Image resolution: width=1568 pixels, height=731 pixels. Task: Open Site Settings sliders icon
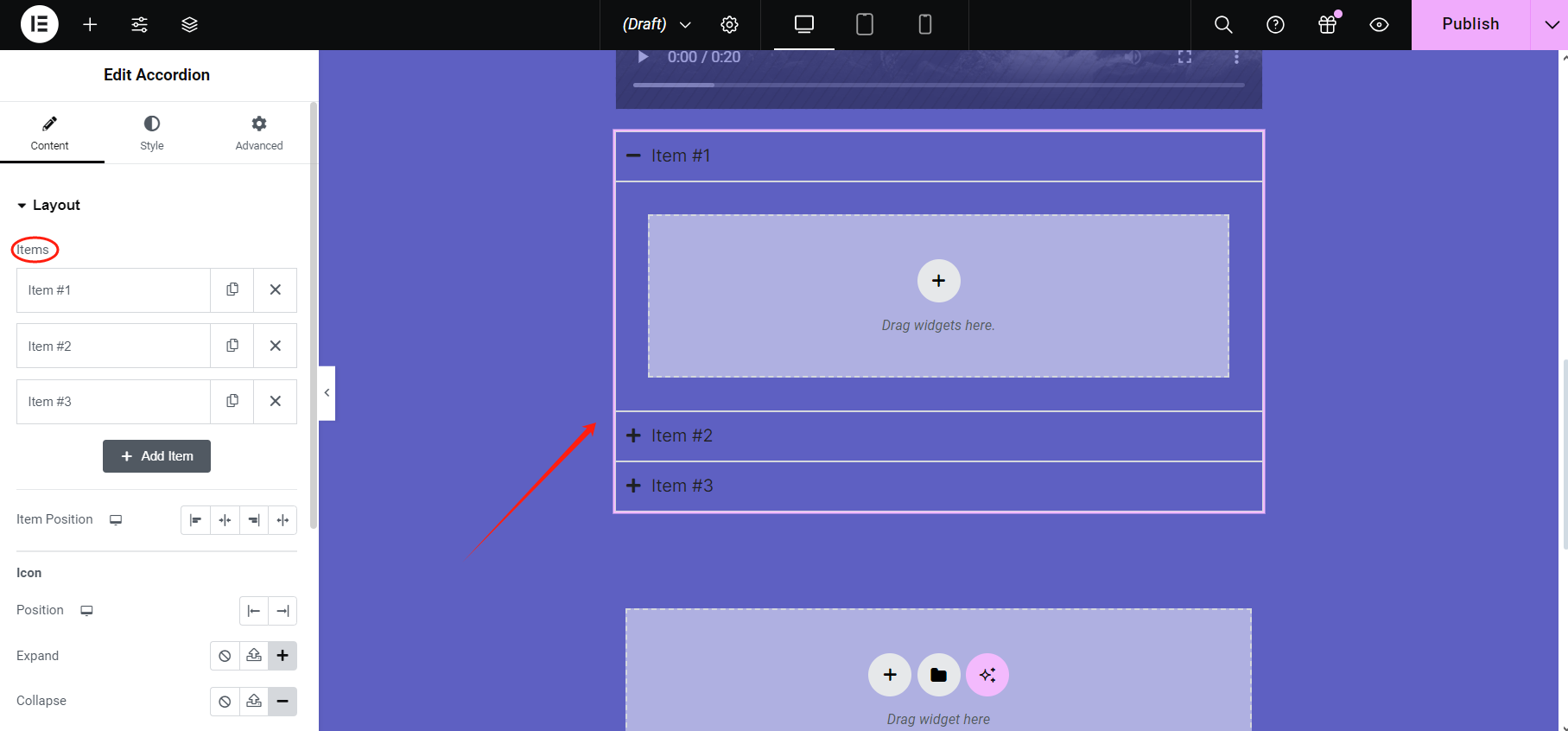[x=139, y=24]
